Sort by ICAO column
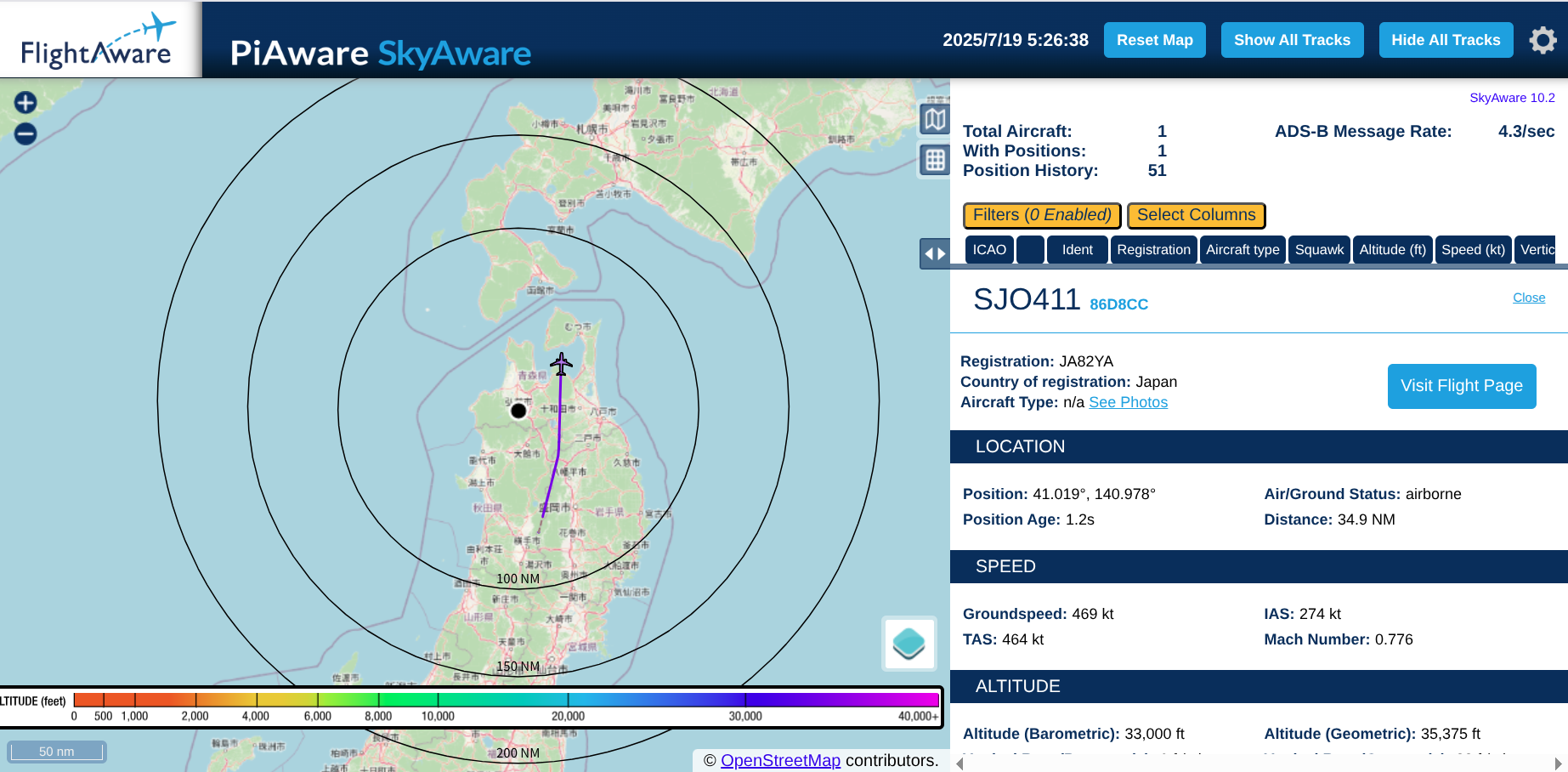This screenshot has height=772, width=1568. coord(989,249)
